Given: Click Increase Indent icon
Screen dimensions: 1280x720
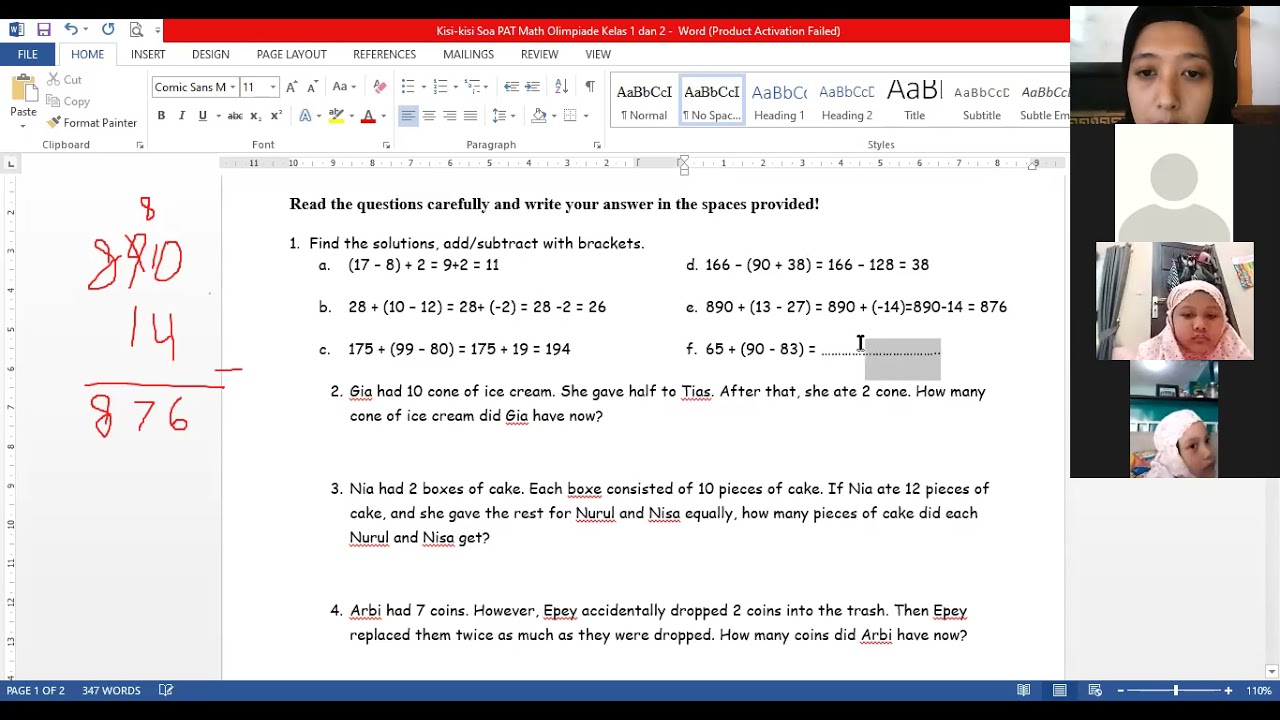Looking at the screenshot, I should (532, 87).
